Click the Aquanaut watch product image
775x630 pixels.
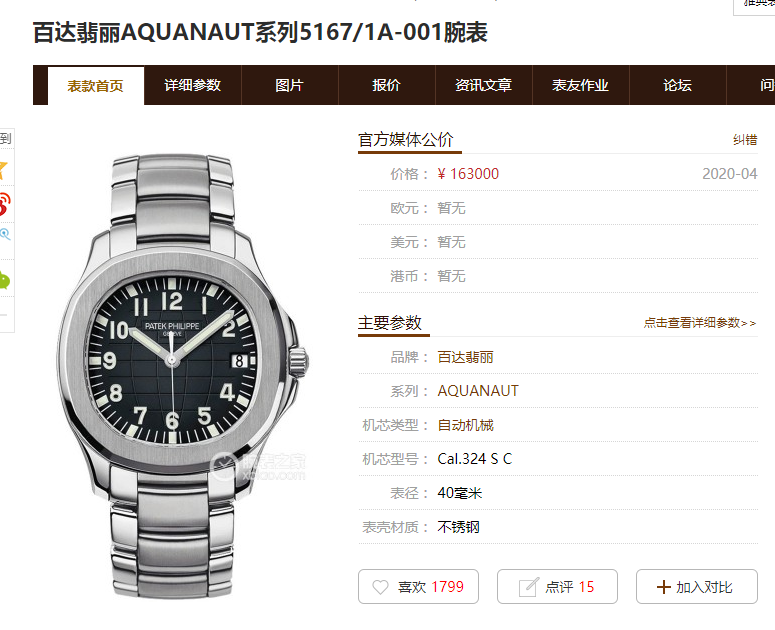coord(183,376)
